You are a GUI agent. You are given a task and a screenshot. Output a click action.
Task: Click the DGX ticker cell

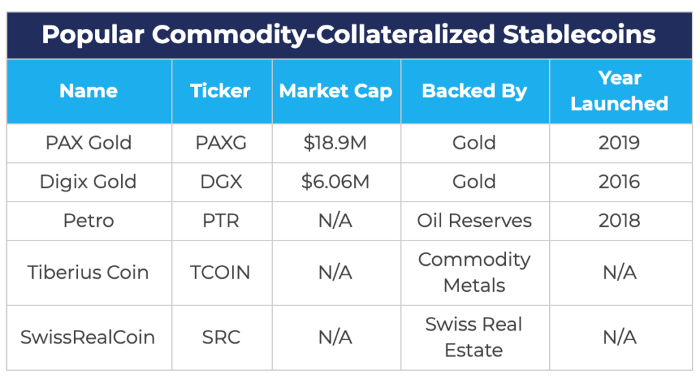221,182
